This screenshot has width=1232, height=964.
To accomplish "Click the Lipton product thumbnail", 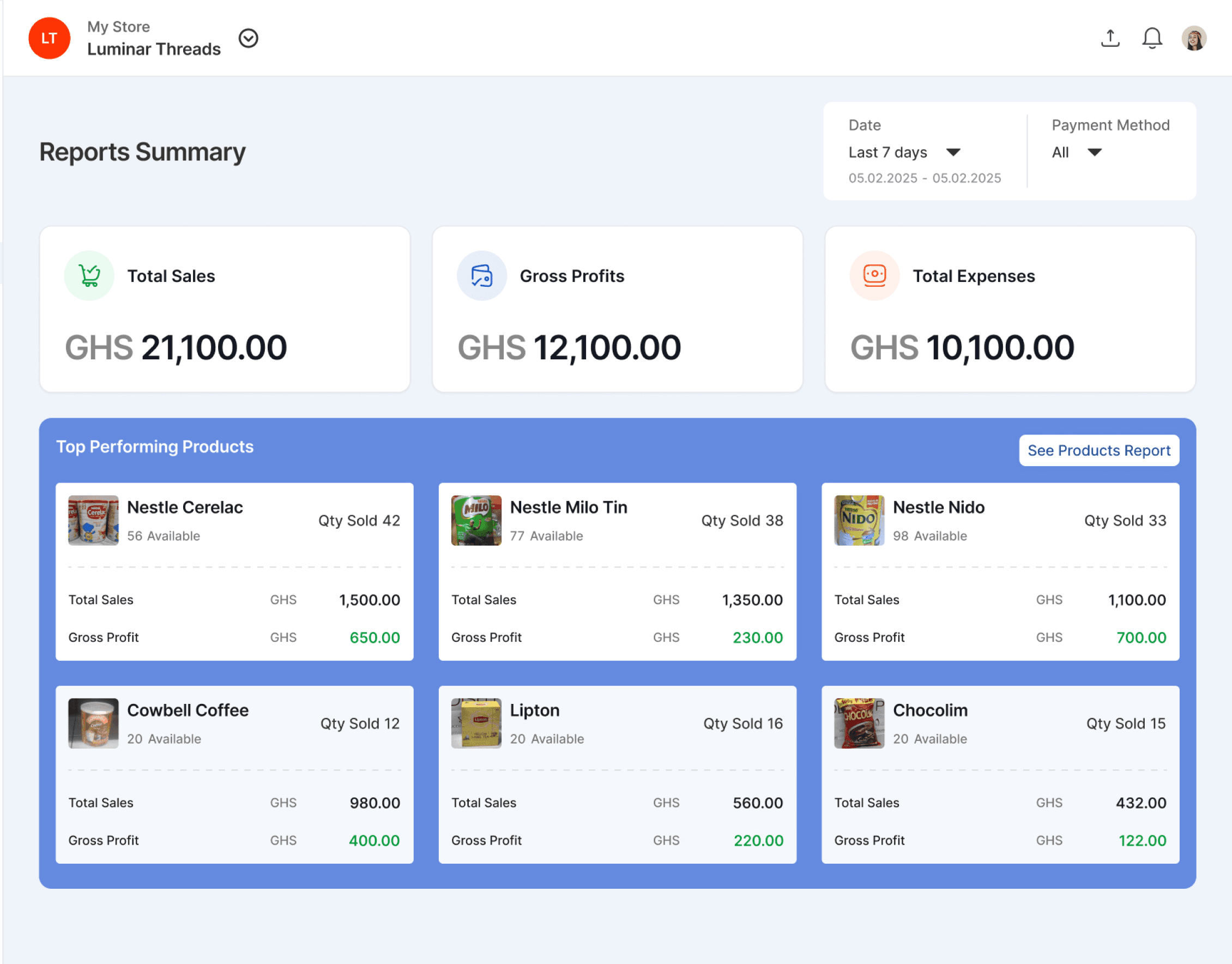I will [476, 723].
